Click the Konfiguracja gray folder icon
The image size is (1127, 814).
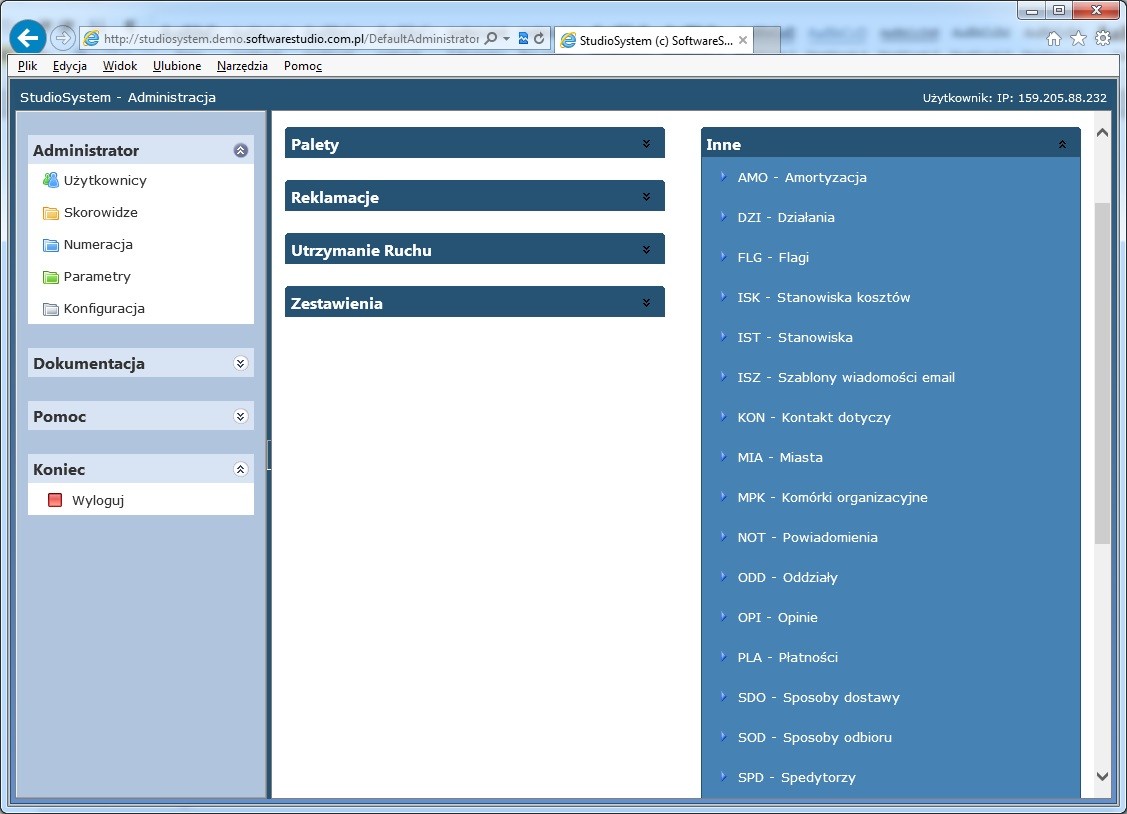[x=50, y=309]
